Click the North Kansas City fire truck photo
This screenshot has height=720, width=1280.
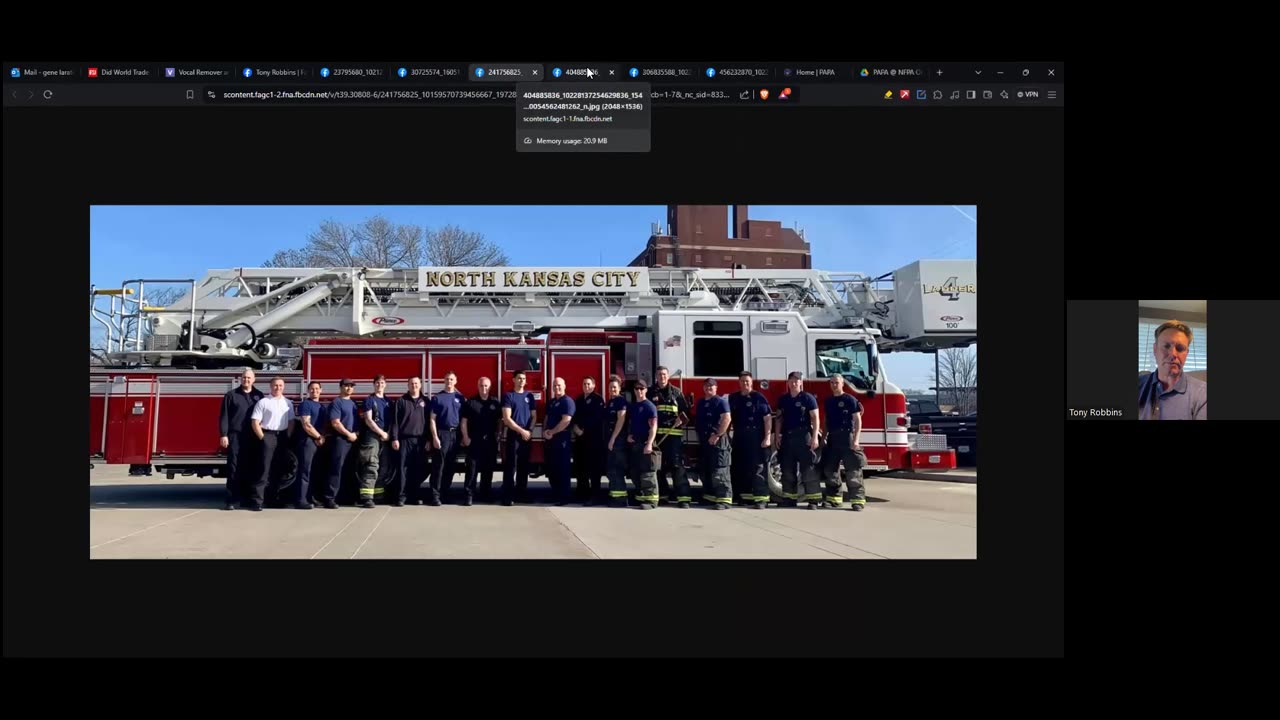(x=533, y=382)
